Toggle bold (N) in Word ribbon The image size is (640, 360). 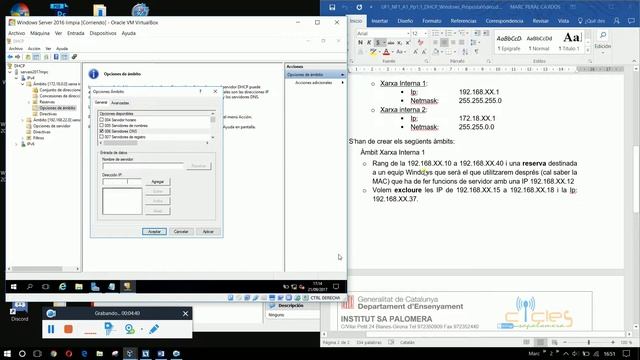point(360,42)
